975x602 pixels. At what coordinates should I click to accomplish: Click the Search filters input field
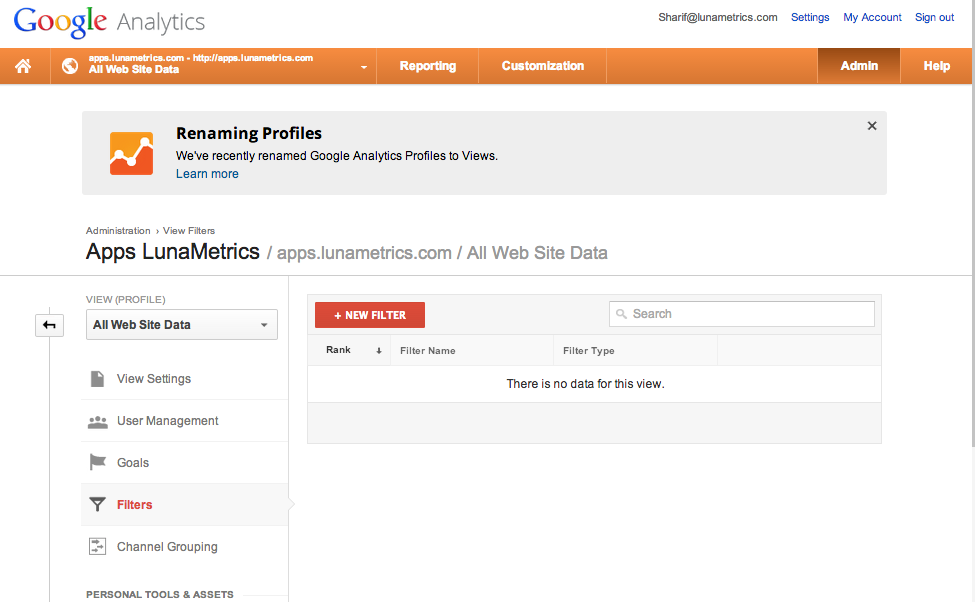click(742, 314)
